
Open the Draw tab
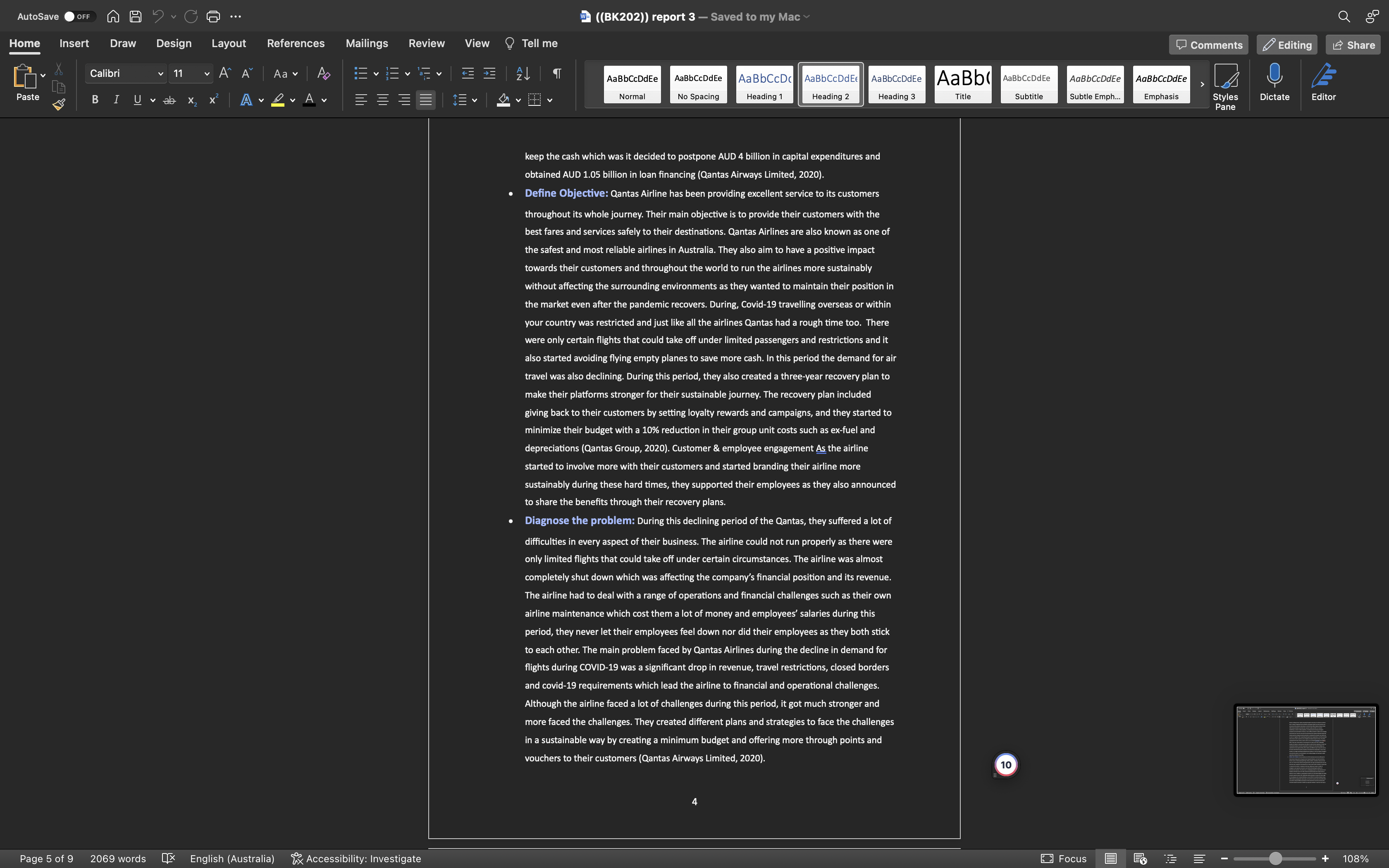(x=123, y=44)
